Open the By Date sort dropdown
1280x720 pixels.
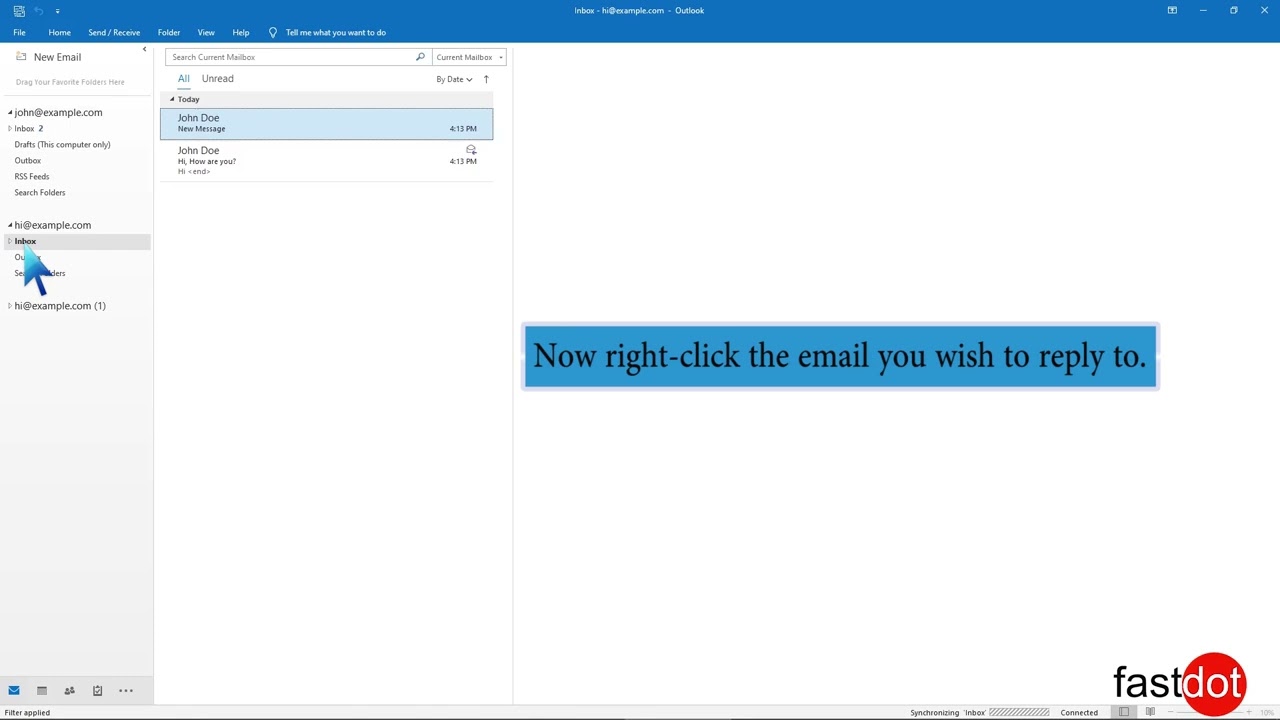tap(453, 79)
